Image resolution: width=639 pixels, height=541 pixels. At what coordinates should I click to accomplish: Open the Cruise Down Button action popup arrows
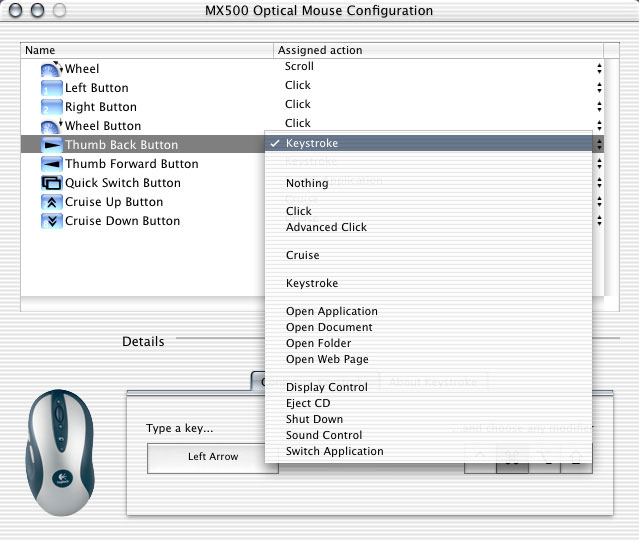pos(599,220)
